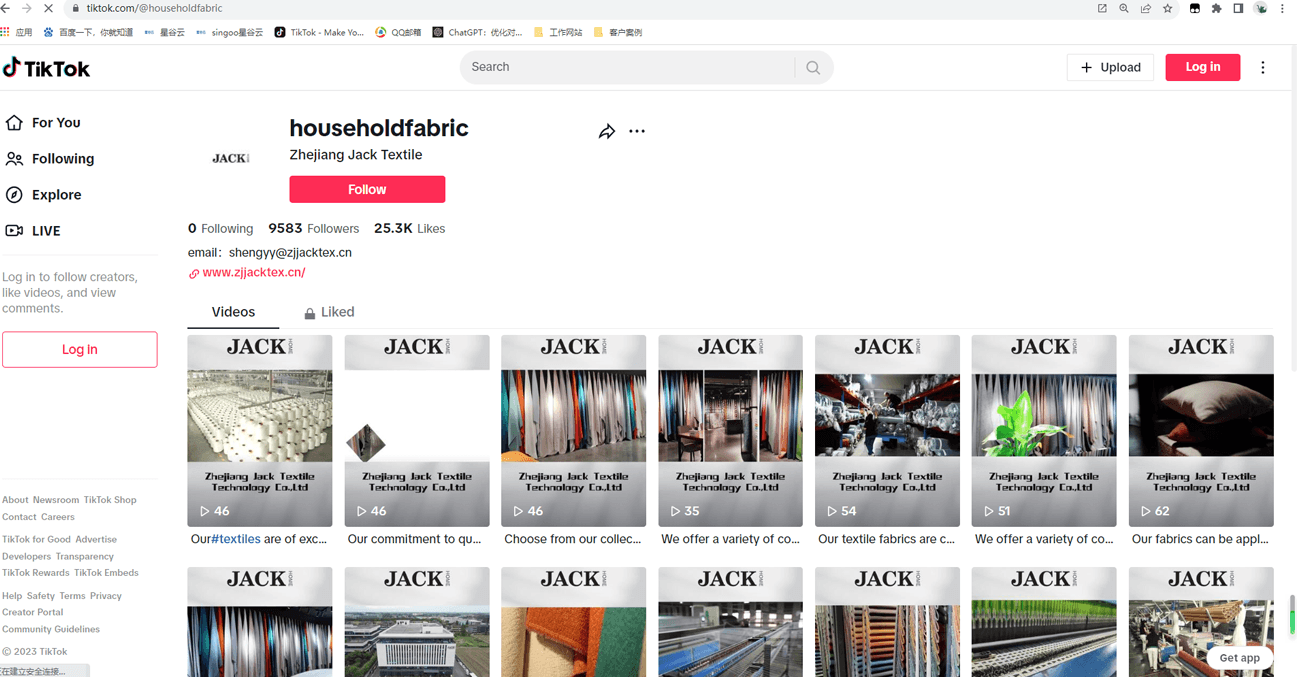The width and height of the screenshot is (1297, 677).
Task: Switch to the Liked tab
Action: (329, 312)
